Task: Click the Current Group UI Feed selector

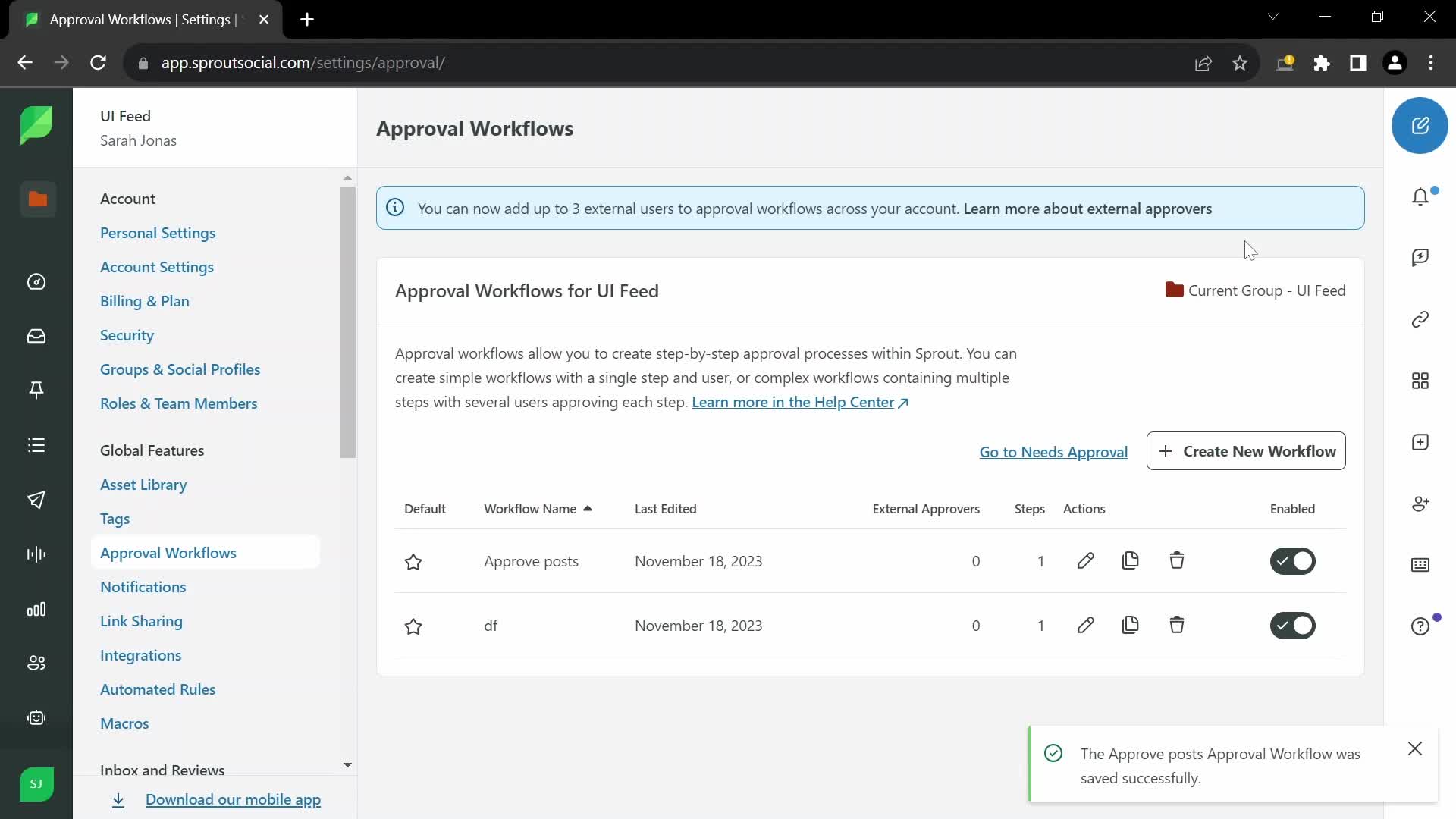Action: tap(1256, 290)
